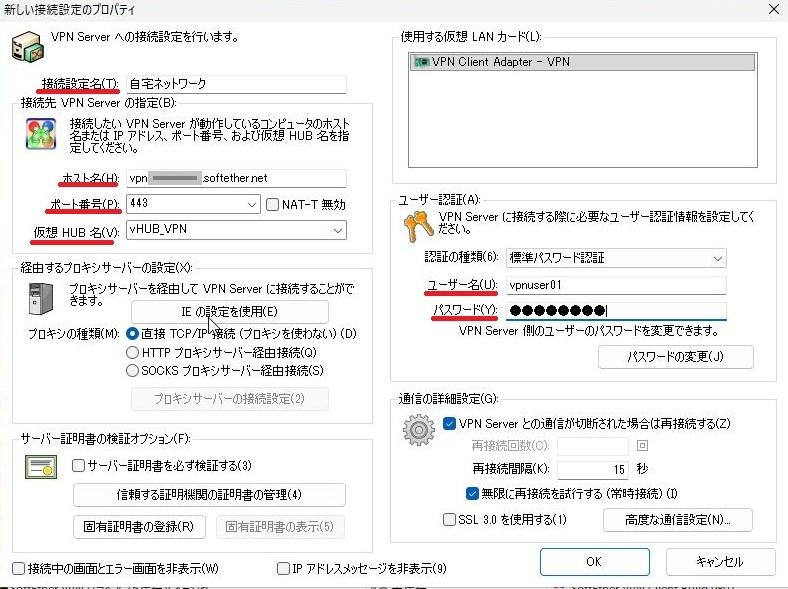Viewport: 788px width, 589px height.
Task: Click 信頼する証明機関の証明書の管理 button
Action: [209, 495]
